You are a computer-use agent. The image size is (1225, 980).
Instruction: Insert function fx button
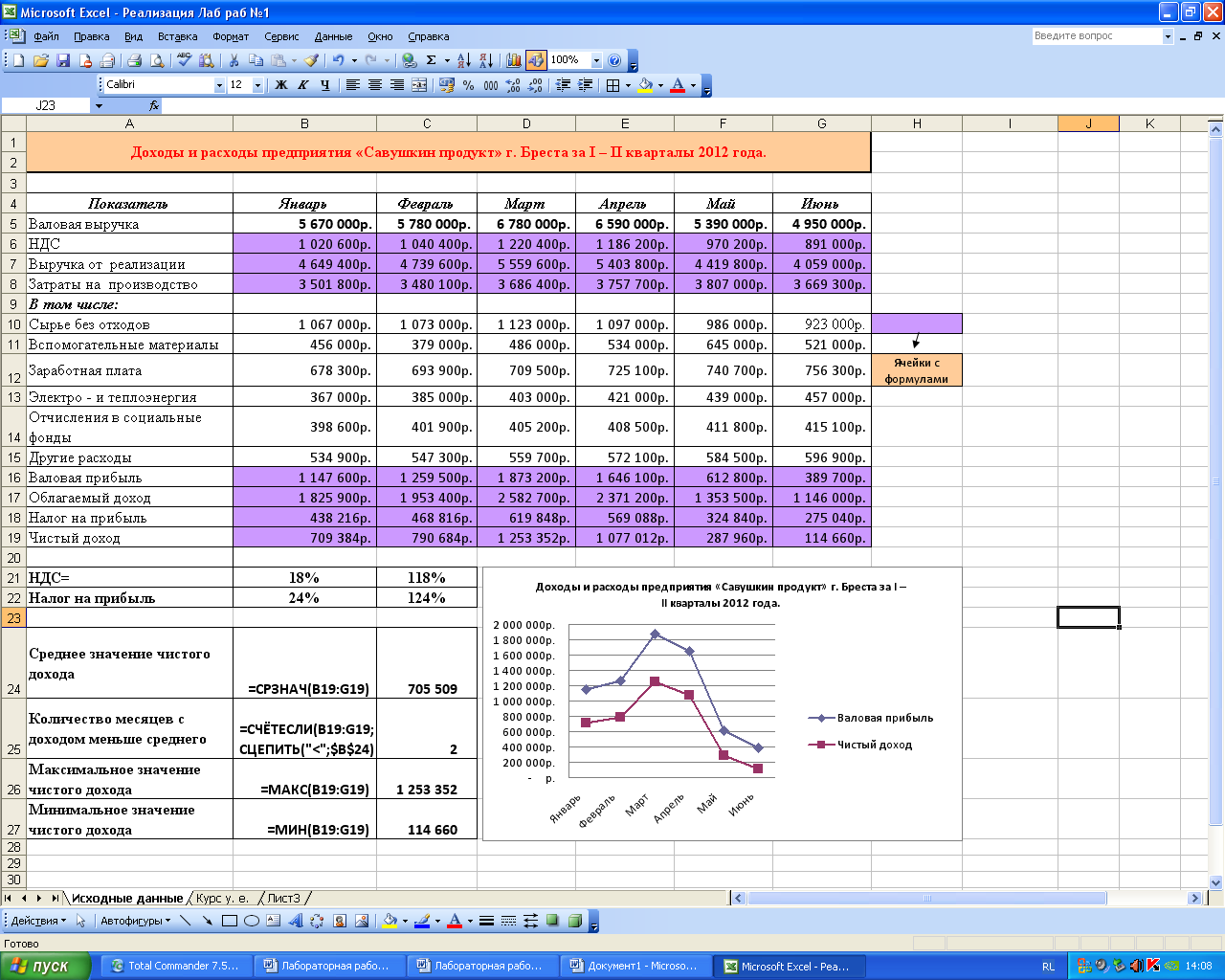(154, 105)
